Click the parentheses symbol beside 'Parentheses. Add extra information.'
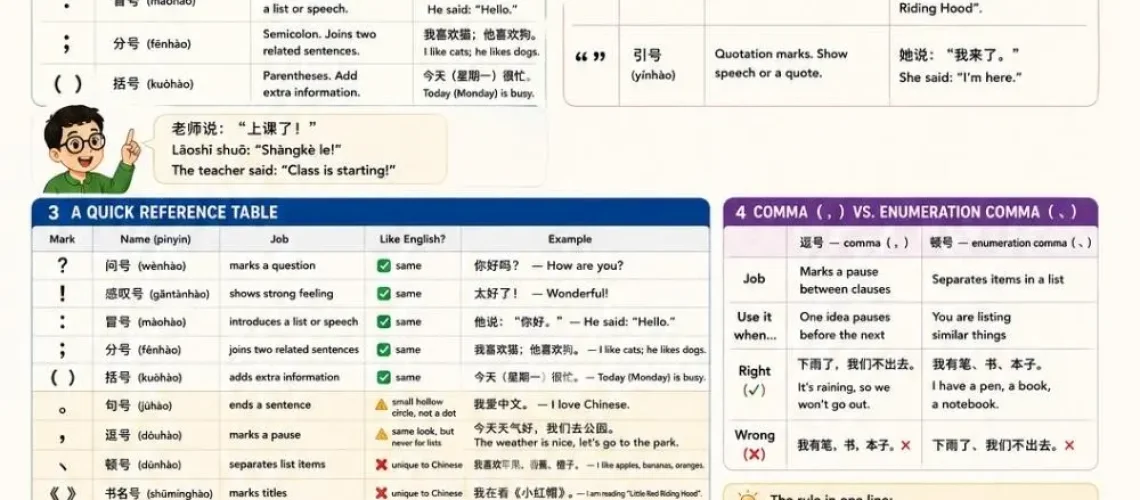Screen dimensions: 1140x500 [68, 84]
